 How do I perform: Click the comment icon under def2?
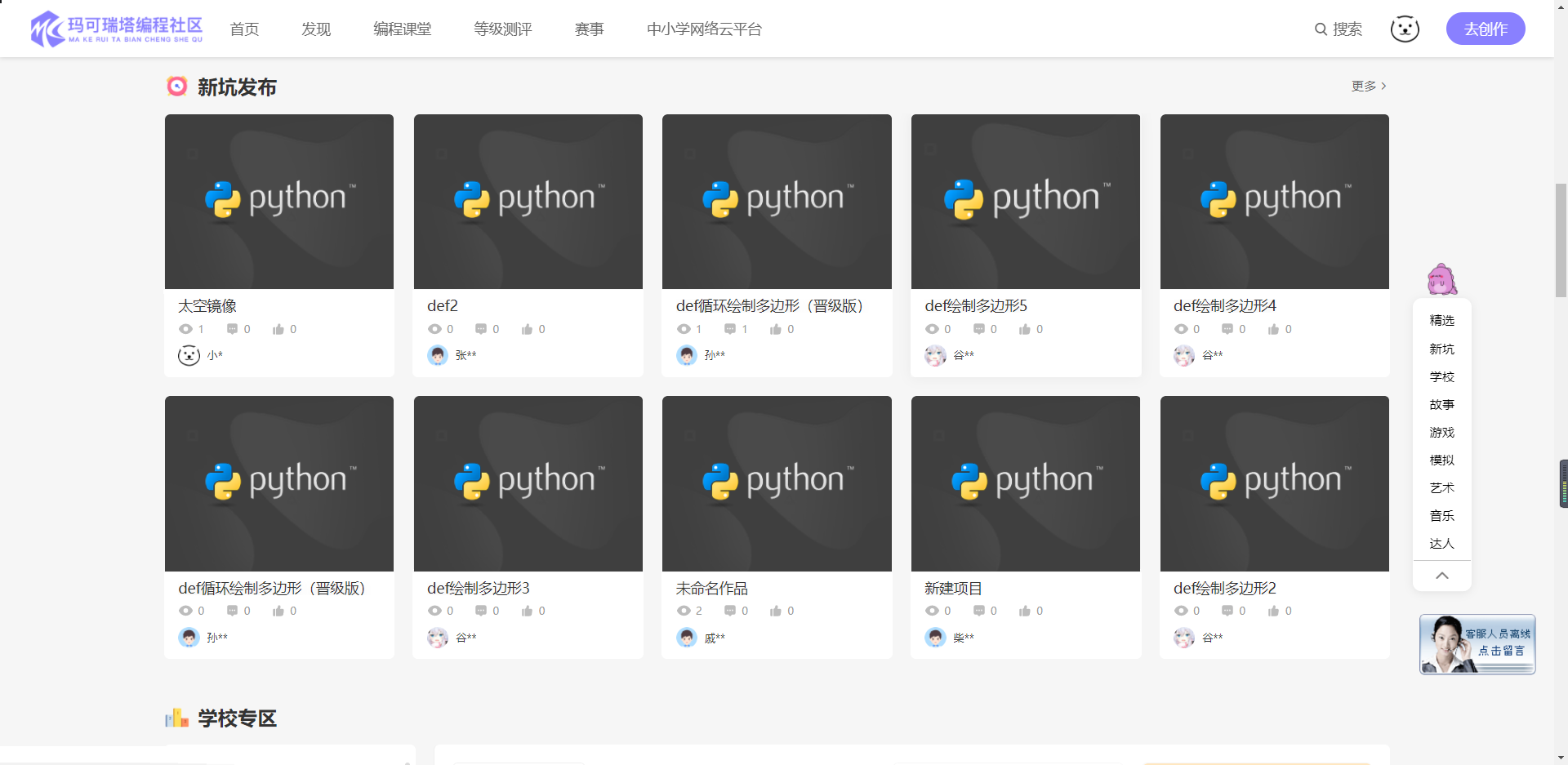[x=482, y=329]
